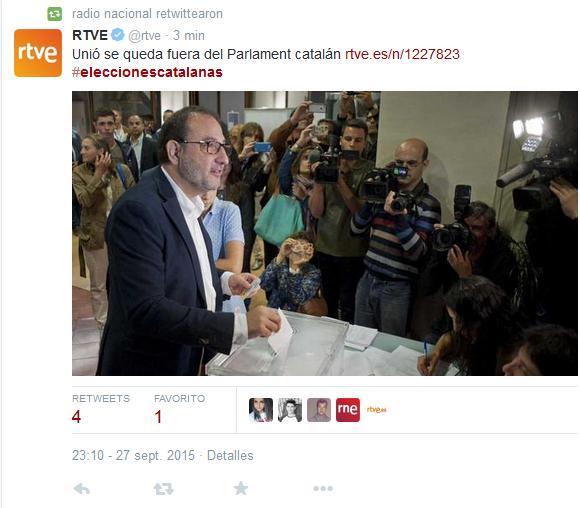
Task: Show the list of 4 retweets
Action: (101, 408)
